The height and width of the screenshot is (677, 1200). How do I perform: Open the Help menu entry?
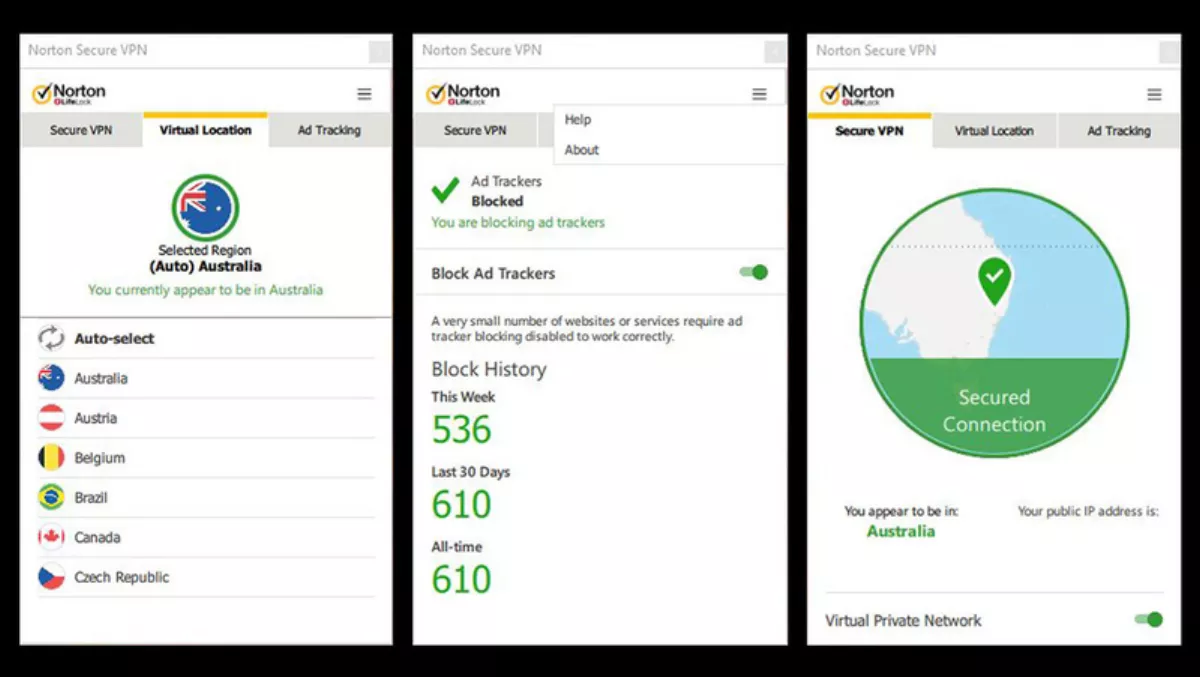click(x=578, y=120)
